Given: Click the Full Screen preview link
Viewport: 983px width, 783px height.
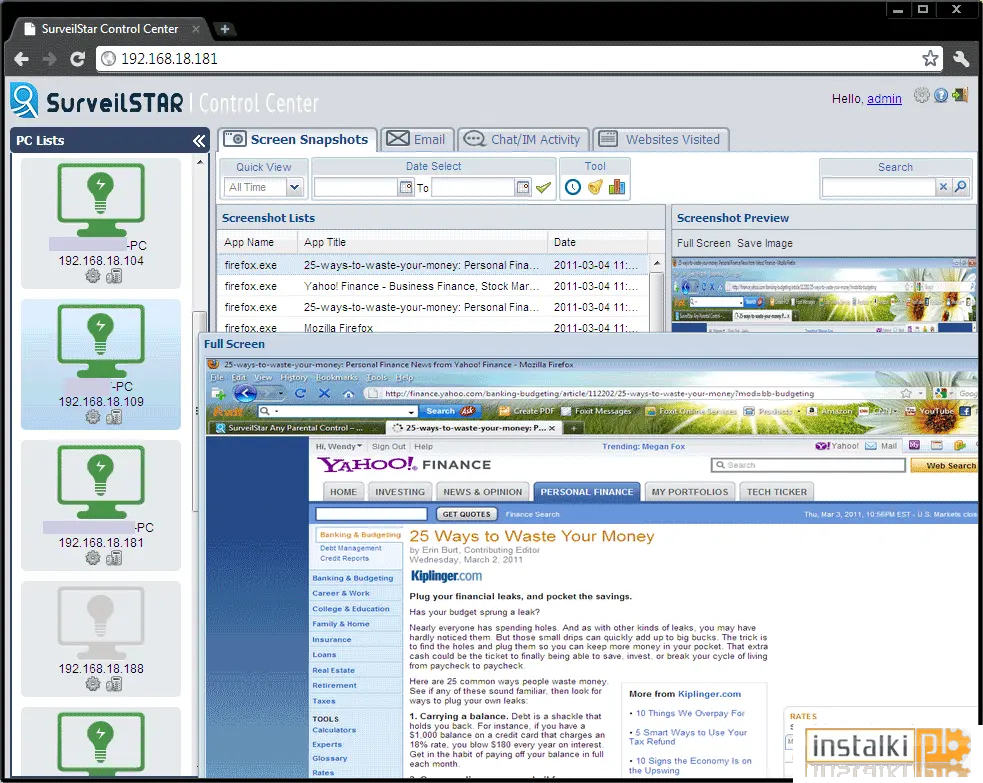Looking at the screenshot, I should [703, 243].
